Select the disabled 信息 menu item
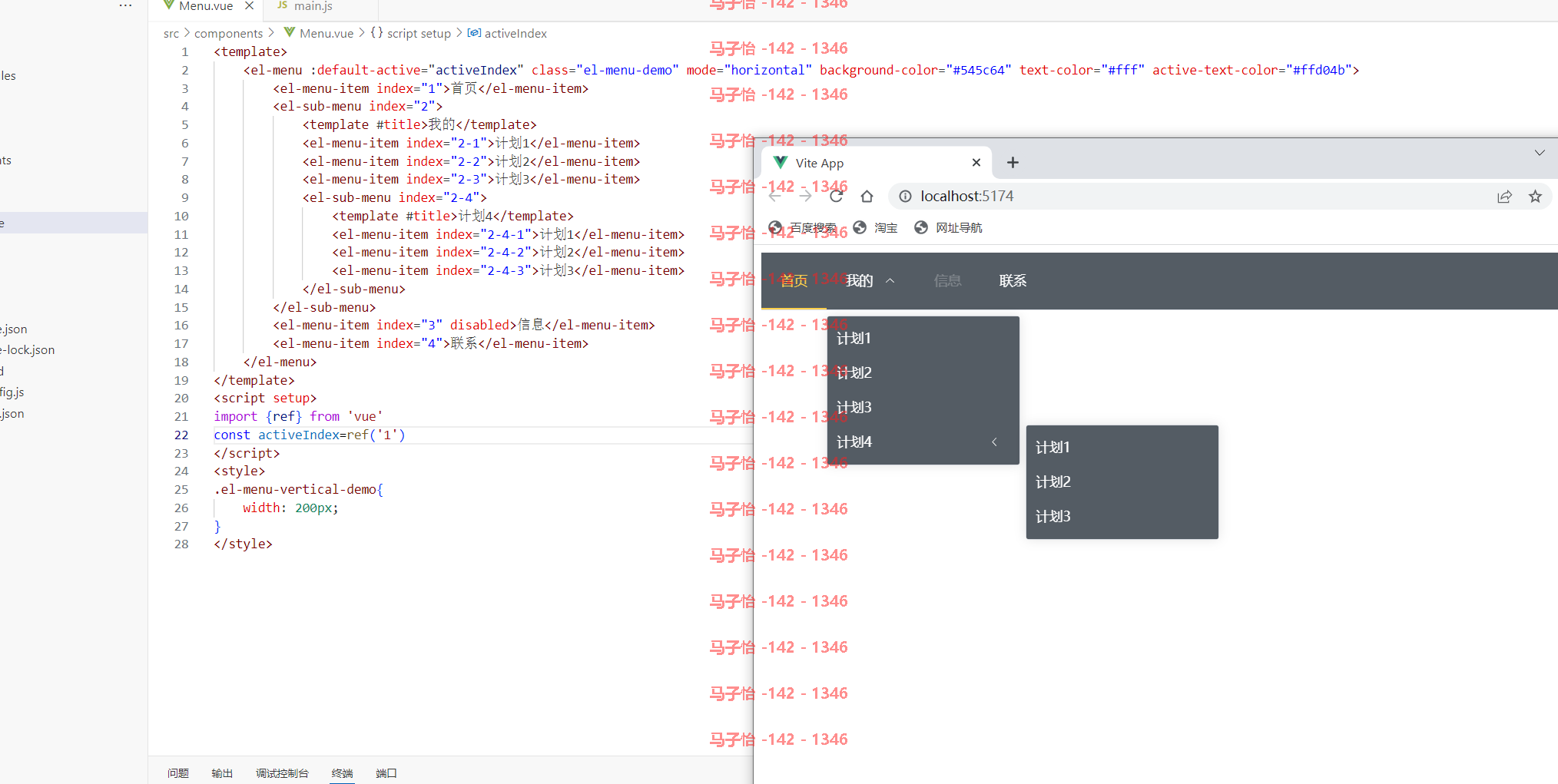The width and height of the screenshot is (1558, 784). tap(947, 281)
